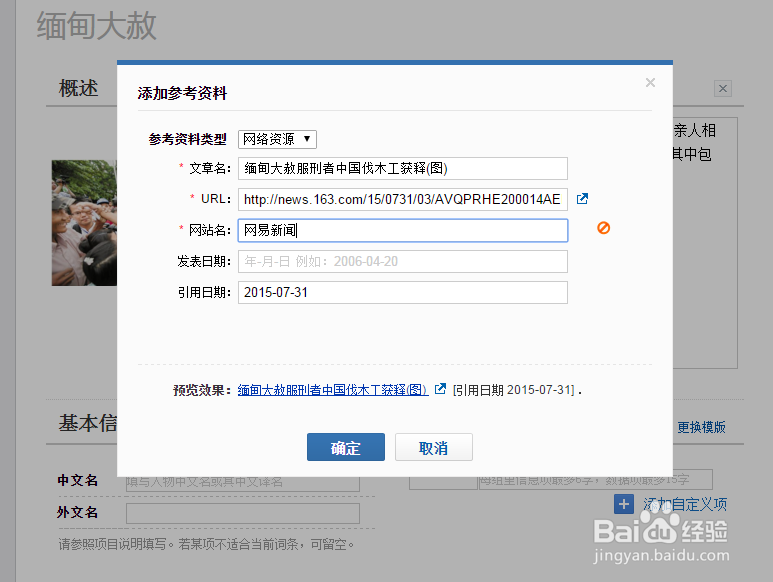Image resolution: width=773 pixels, height=582 pixels.
Task: Open the preview link 缅甸大赦服刑者中国伐木工获释
Action: tap(333, 390)
